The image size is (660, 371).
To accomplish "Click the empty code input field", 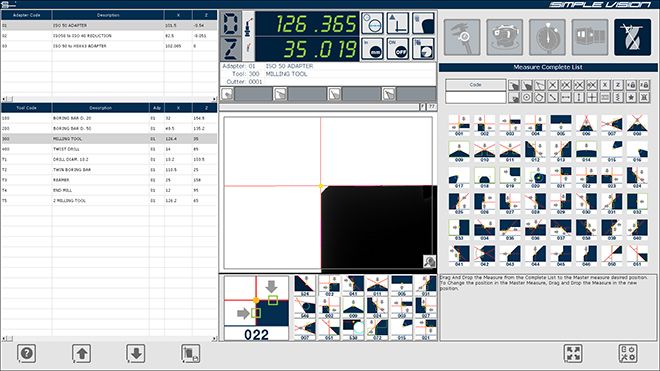I will click(x=476, y=97).
